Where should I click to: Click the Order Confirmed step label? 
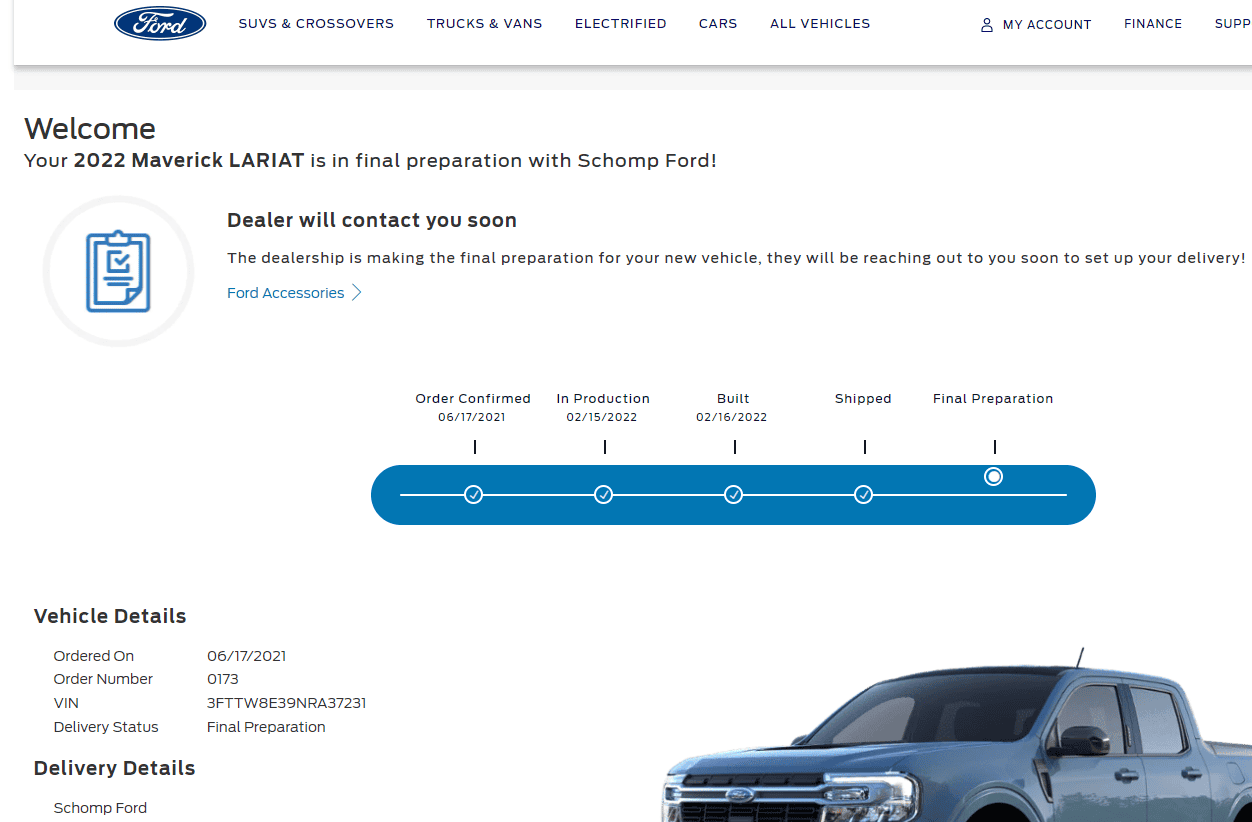click(x=473, y=398)
